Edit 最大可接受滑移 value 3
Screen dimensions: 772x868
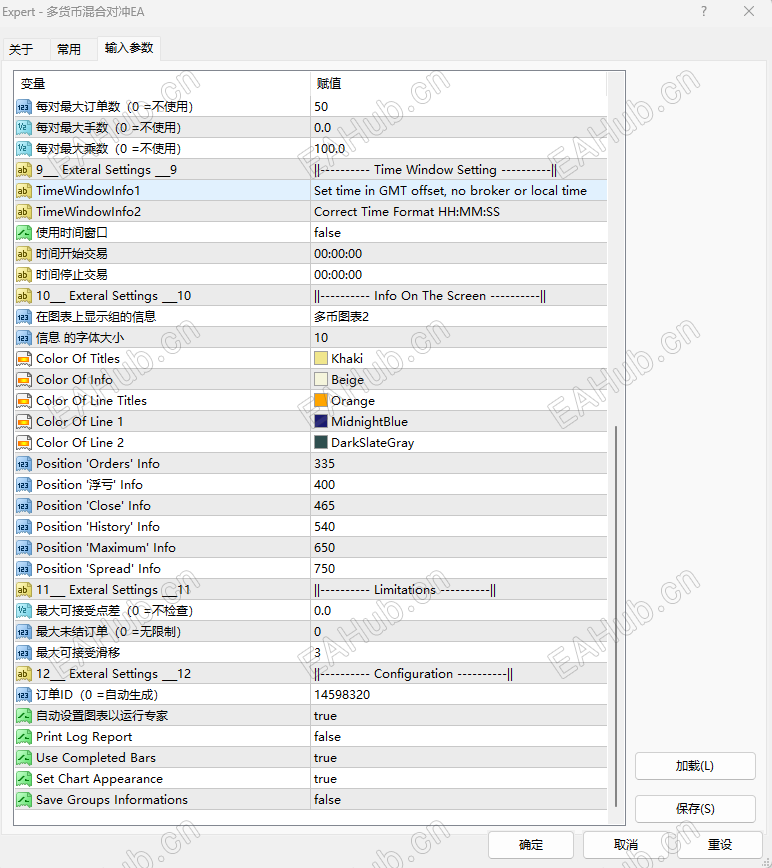click(459, 653)
